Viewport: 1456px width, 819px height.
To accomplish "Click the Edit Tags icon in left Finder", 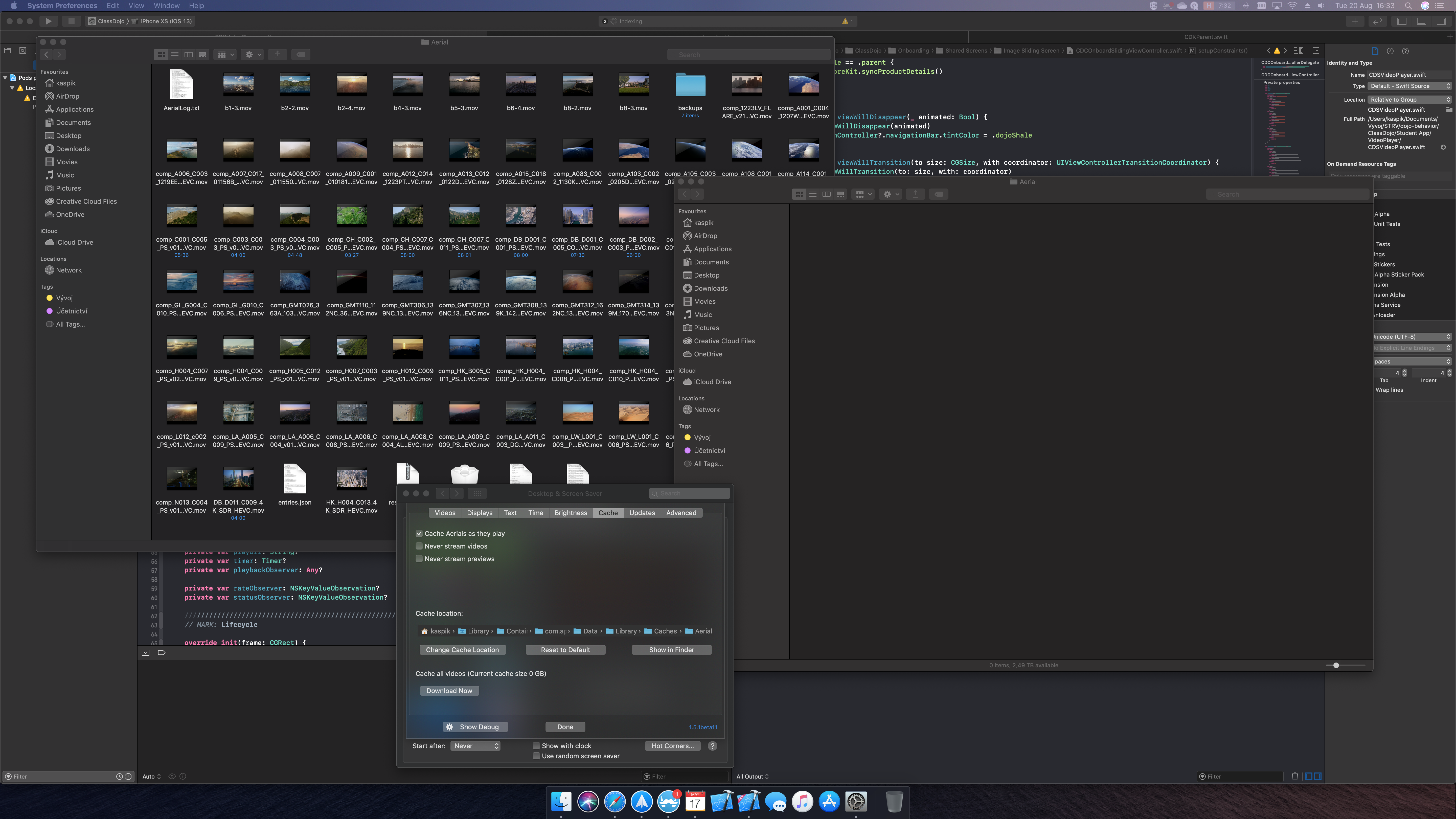I will pyautogui.click(x=301, y=55).
